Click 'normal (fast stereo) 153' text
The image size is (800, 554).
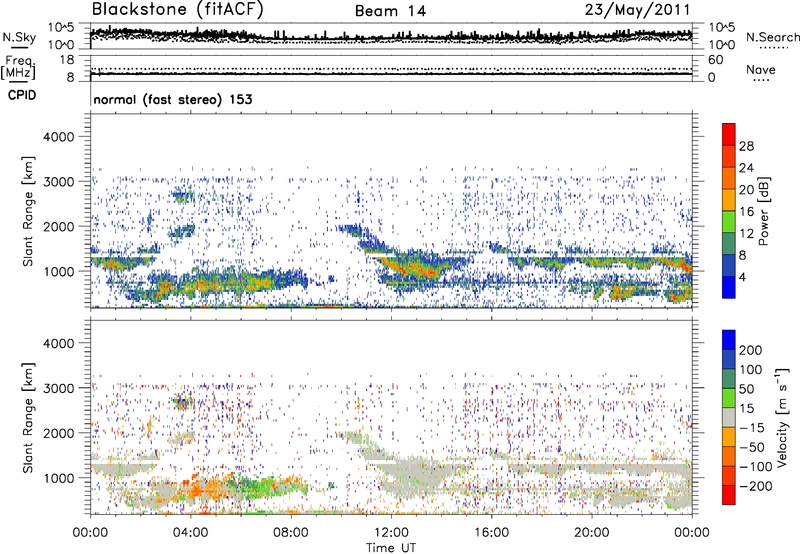[173, 99]
